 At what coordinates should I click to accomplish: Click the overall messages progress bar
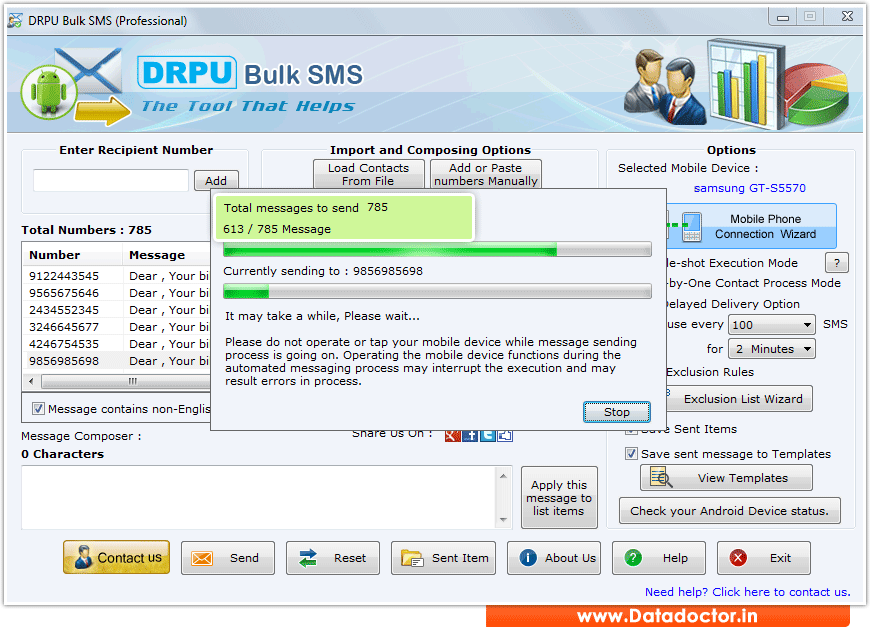pyautogui.click(x=437, y=250)
